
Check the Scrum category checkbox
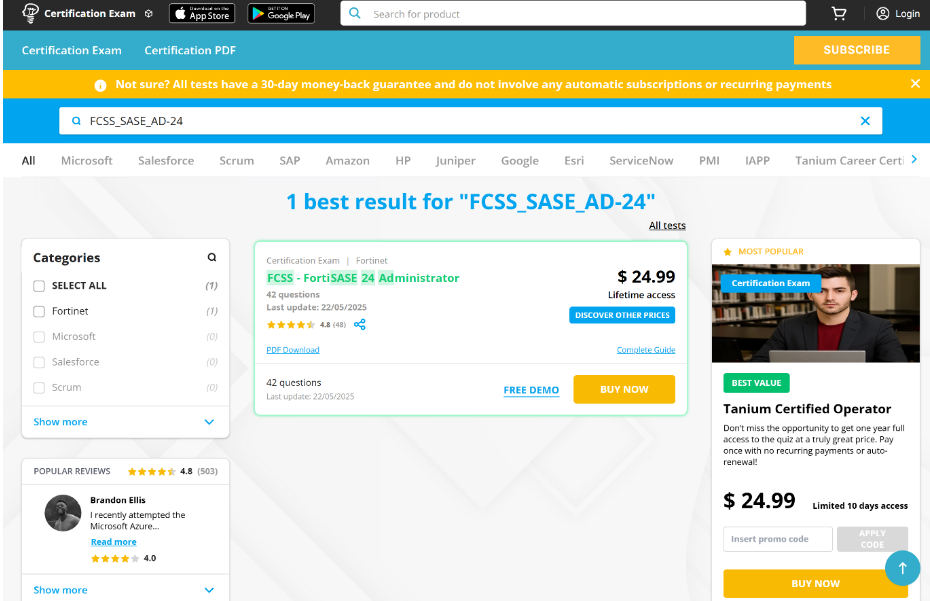[x=39, y=388]
